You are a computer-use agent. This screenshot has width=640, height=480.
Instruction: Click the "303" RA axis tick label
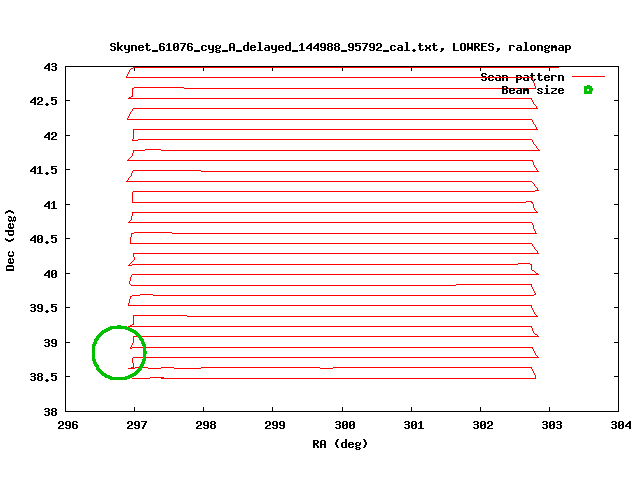[552, 425]
